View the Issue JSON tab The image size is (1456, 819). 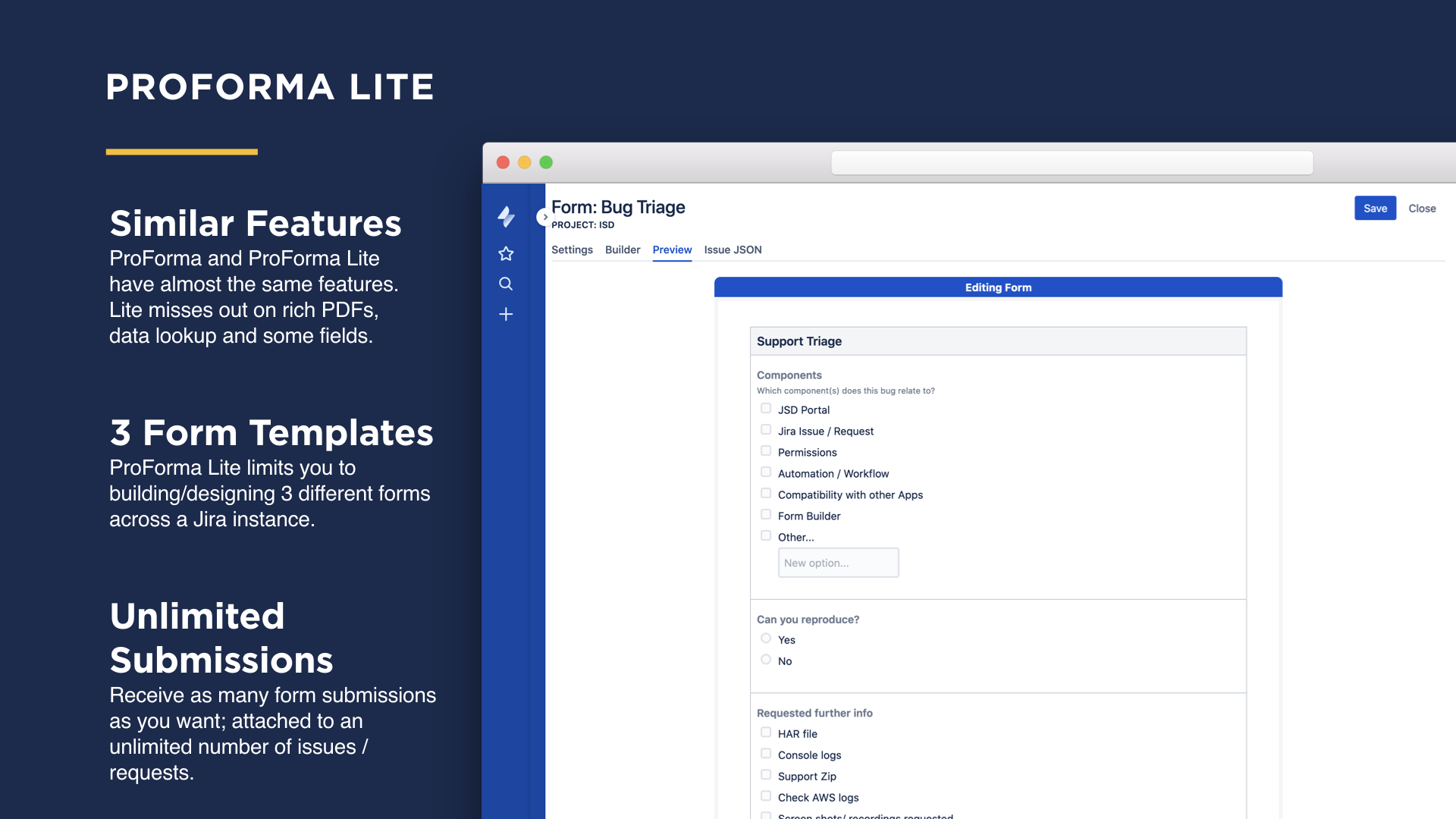tap(732, 249)
